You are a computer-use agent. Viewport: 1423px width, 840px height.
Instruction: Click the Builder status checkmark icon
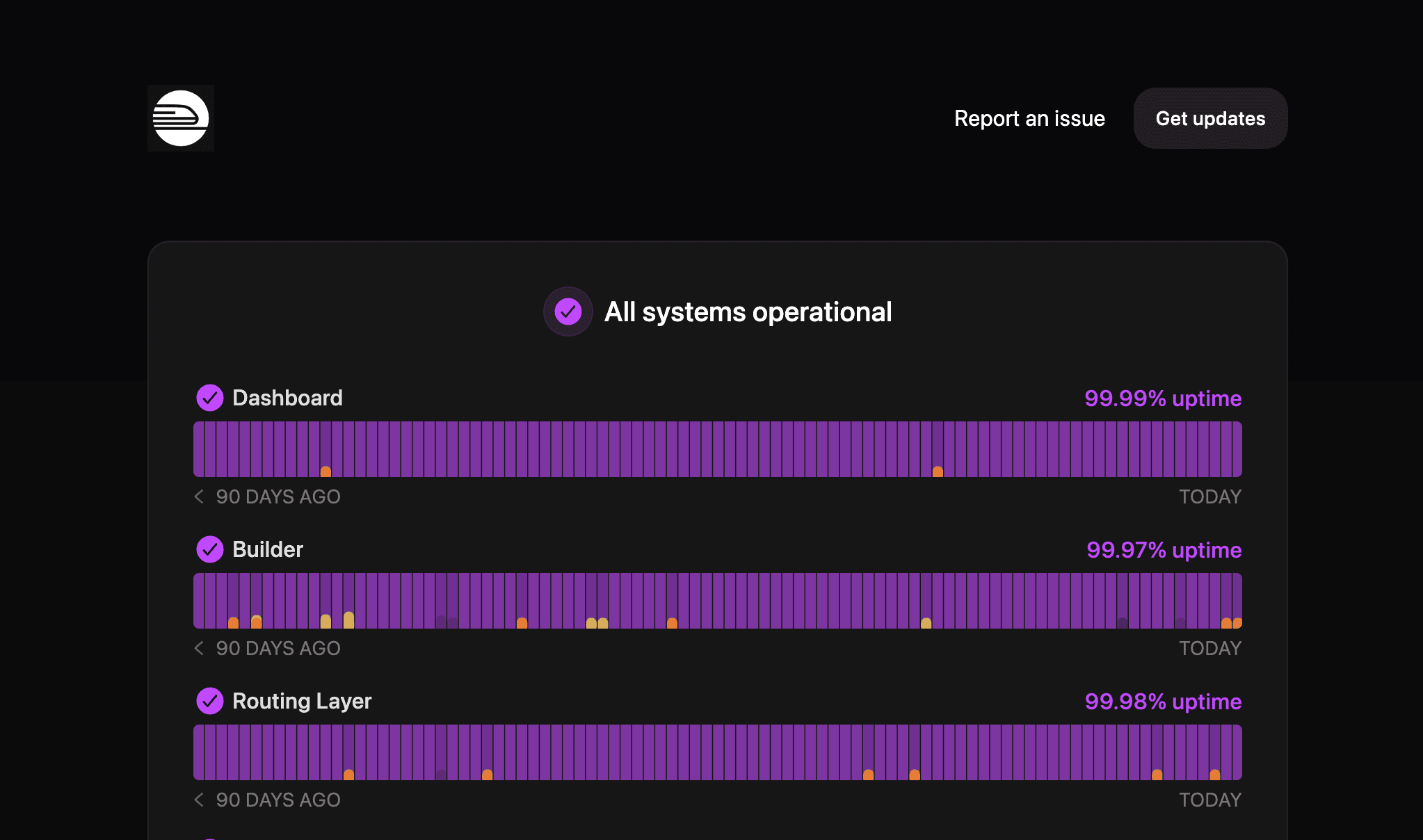tap(210, 549)
